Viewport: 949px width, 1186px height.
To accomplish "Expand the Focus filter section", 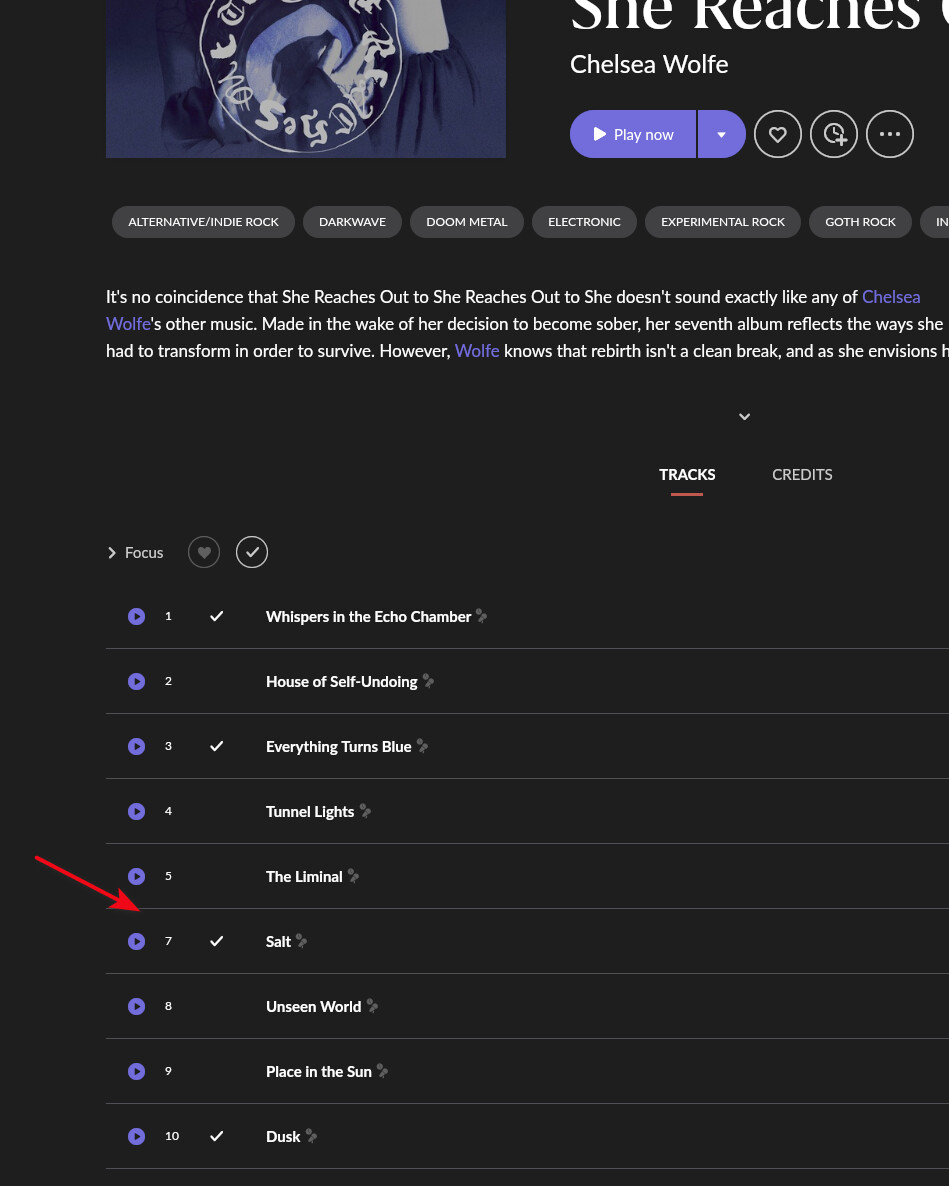I will click(135, 553).
